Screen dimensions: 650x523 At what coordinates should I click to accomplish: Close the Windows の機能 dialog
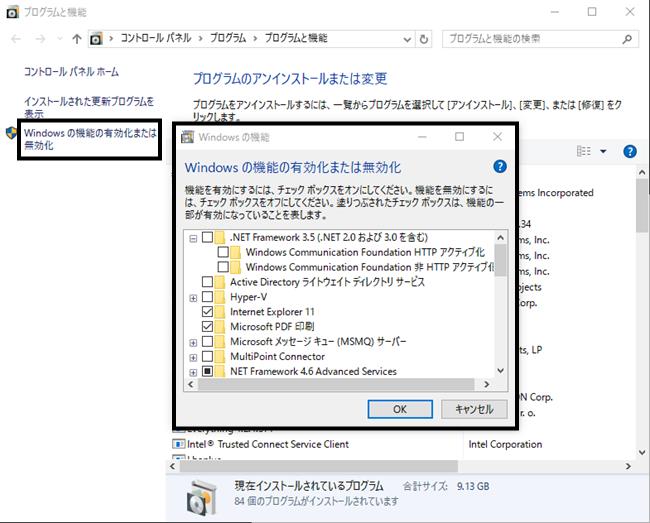(497, 137)
